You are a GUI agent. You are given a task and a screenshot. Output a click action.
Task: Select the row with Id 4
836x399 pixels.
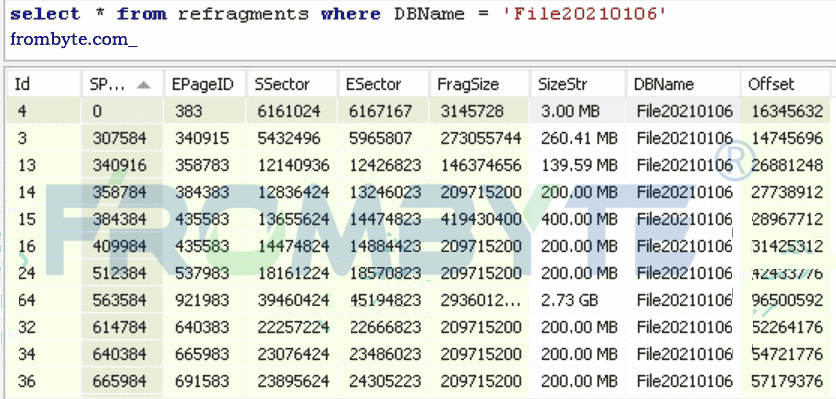418,111
